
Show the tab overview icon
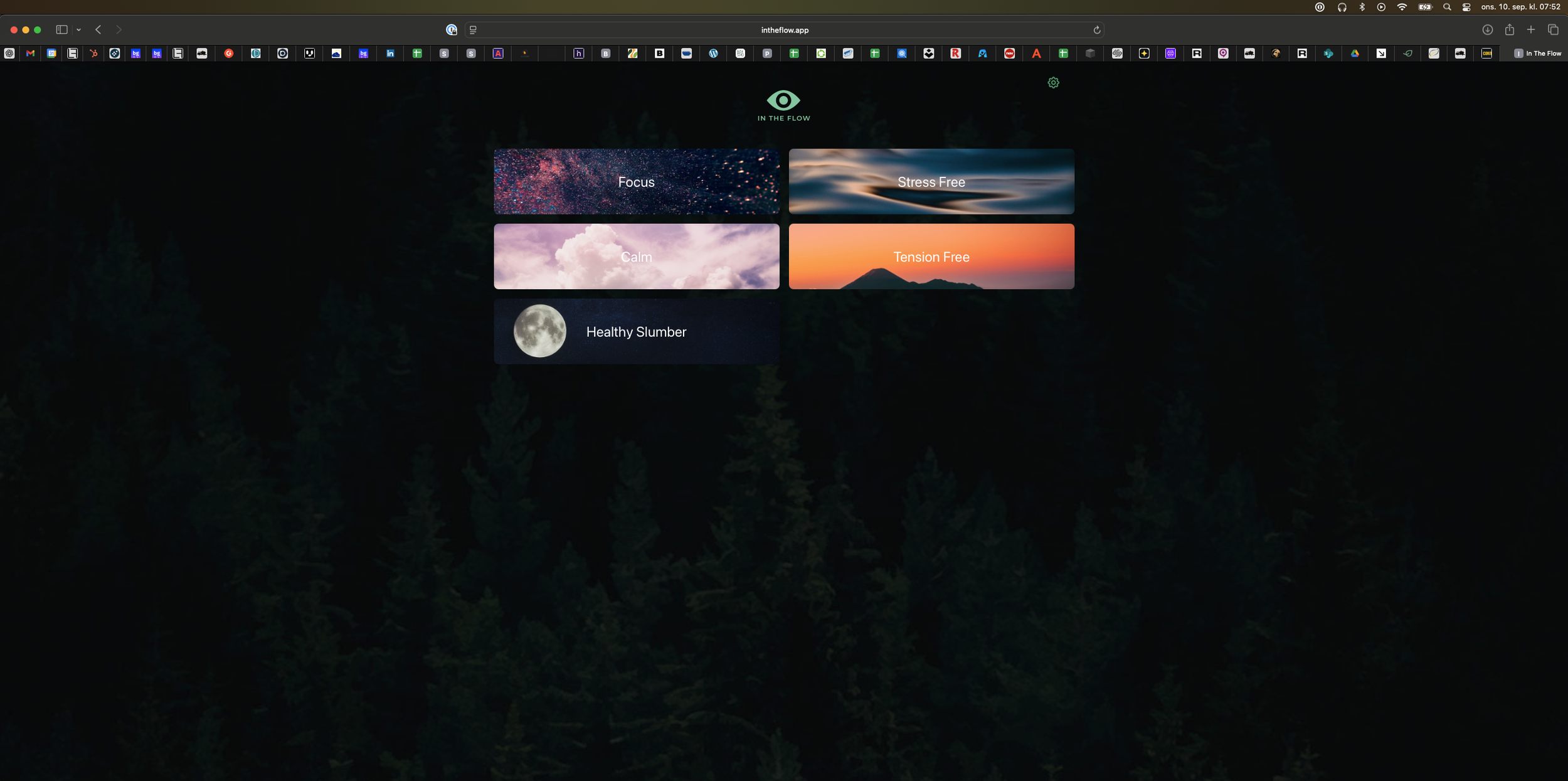pyautogui.click(x=1553, y=30)
